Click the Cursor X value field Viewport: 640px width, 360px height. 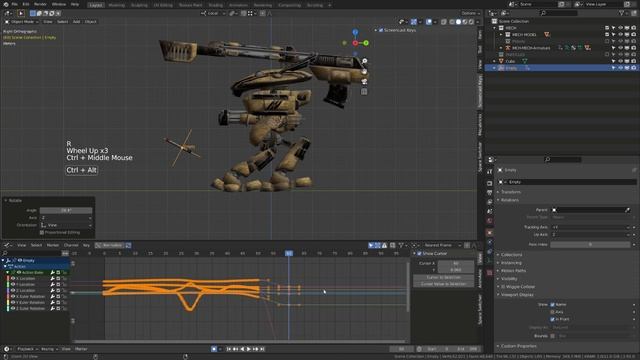click(x=456, y=263)
